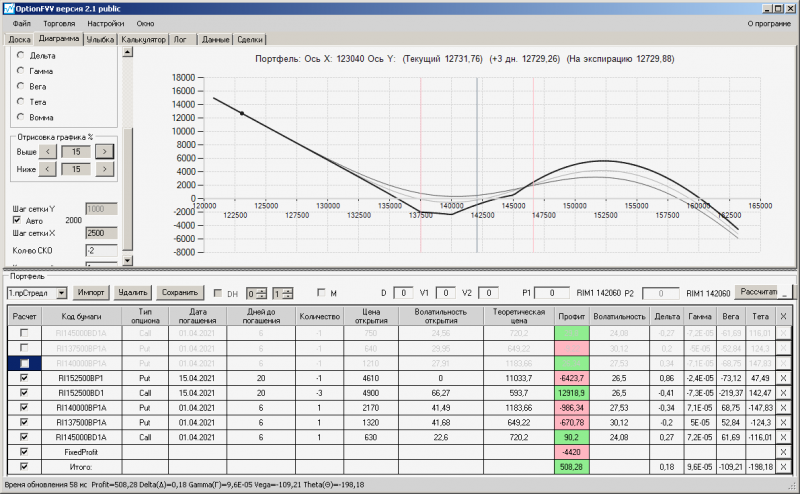The image size is (800, 494).
Task: Click the black marker point on the chart curve
Action: (x=242, y=113)
